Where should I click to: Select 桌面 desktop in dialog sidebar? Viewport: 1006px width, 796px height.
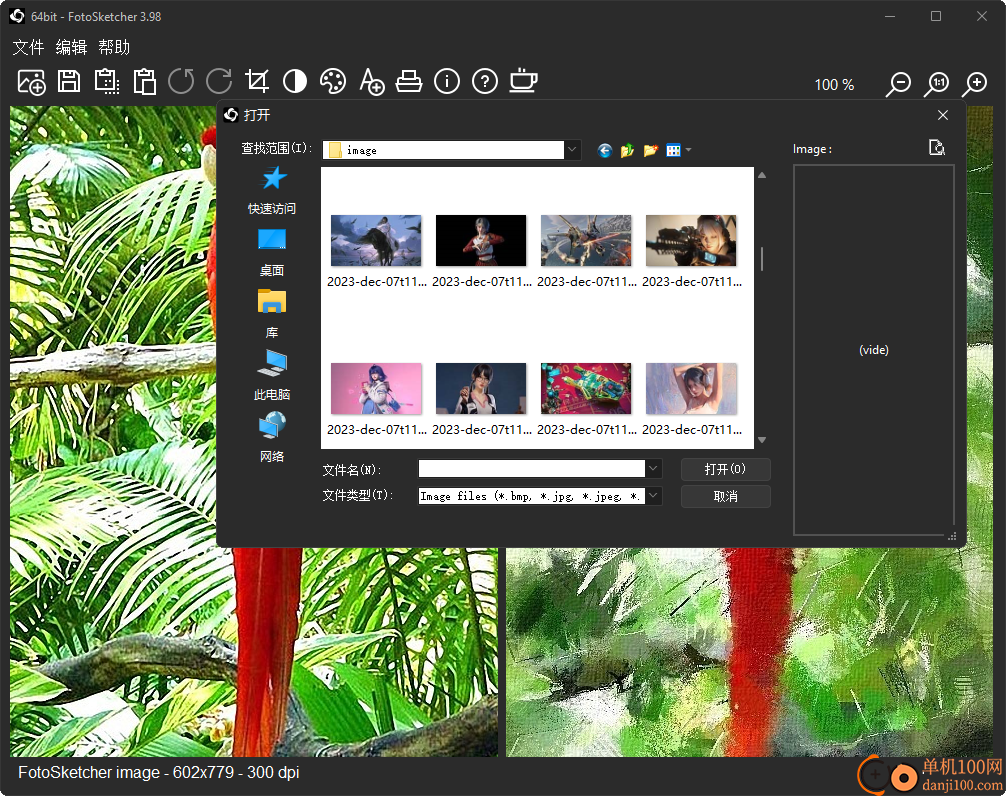pos(272,253)
